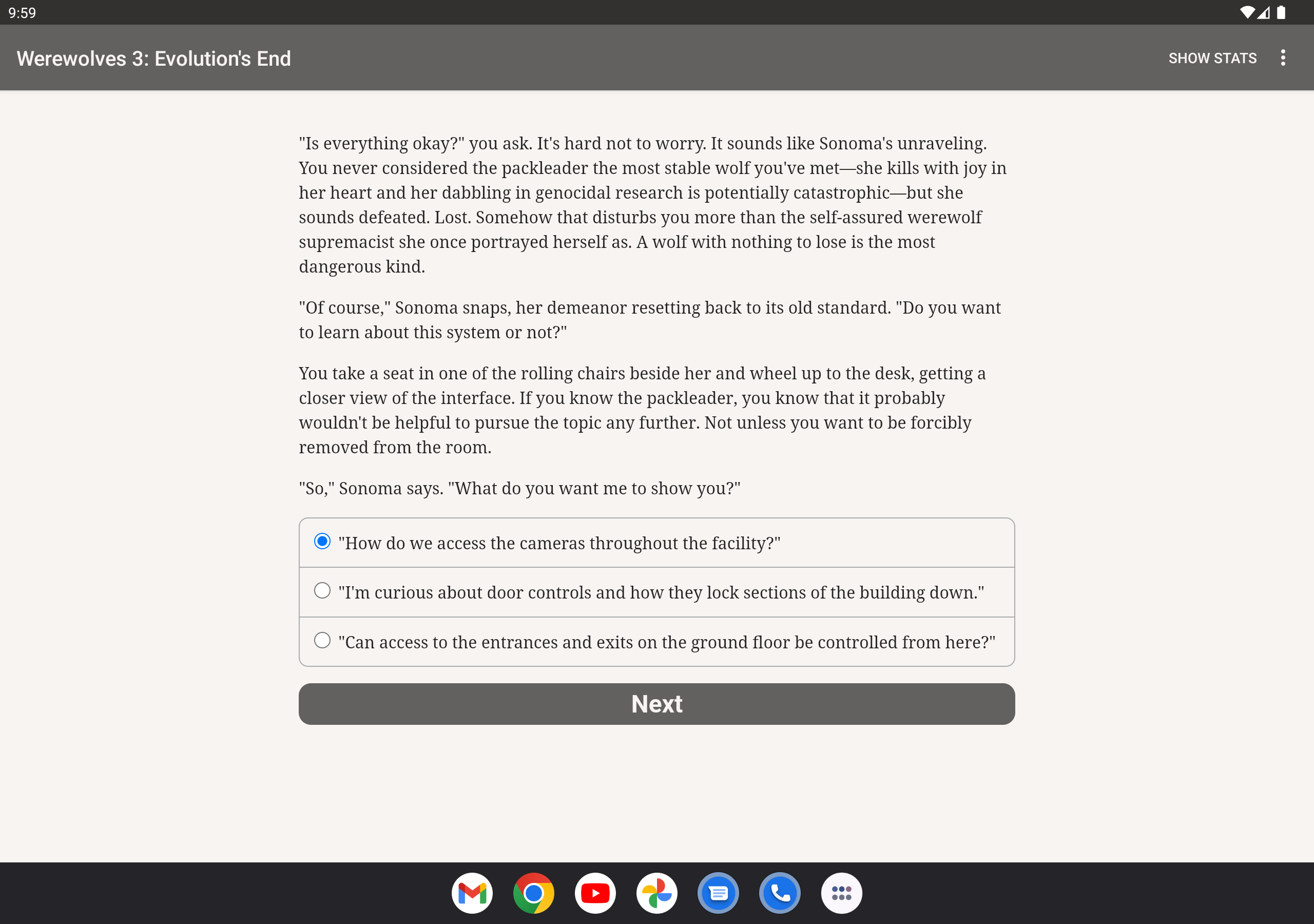1314x924 pixels.
Task: Tap the battery status icon
Action: tap(1281, 13)
